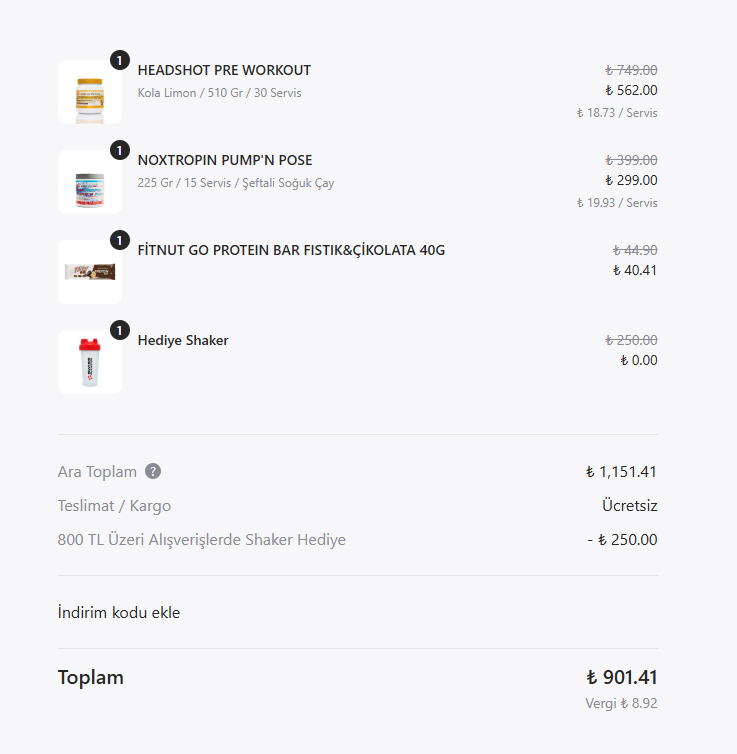The image size is (737, 754).
Task: Click the Teslimat / Kargo Ücretsiz value
Action: [629, 505]
